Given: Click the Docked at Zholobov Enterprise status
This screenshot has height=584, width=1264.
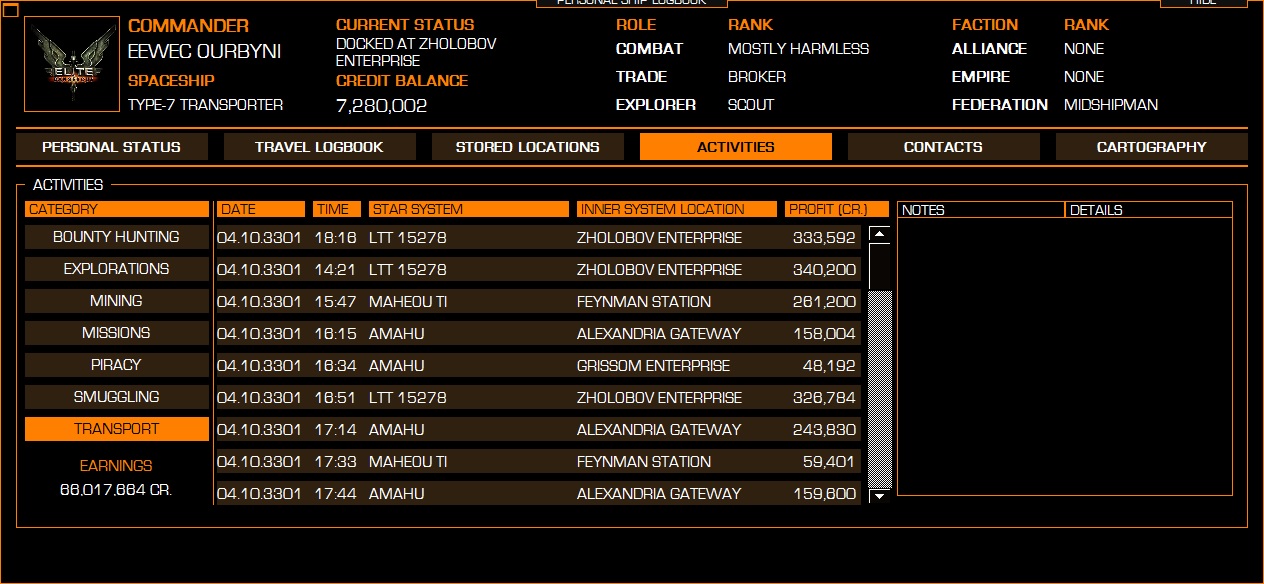Looking at the screenshot, I should pyautogui.click(x=416, y=52).
